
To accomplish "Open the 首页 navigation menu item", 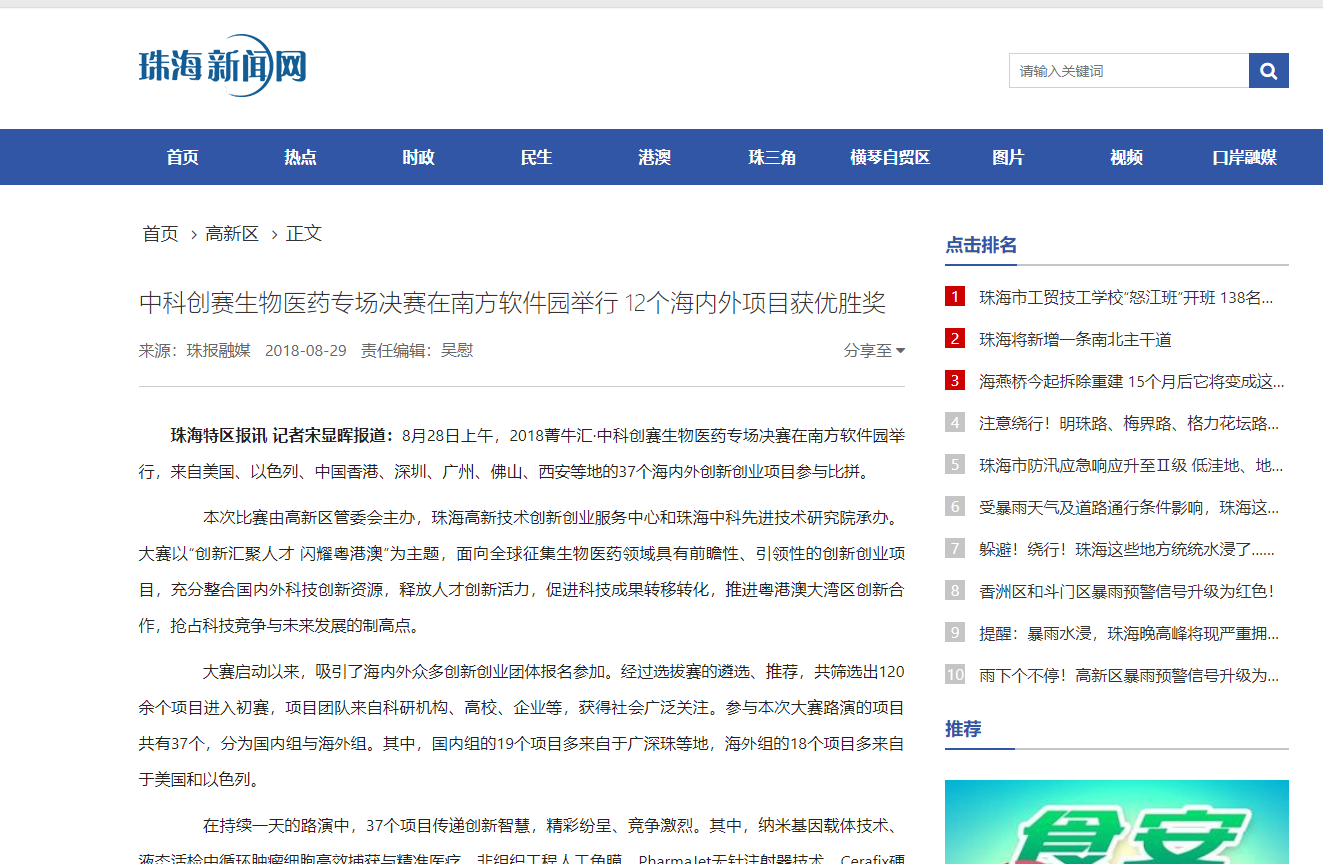I will [x=183, y=157].
